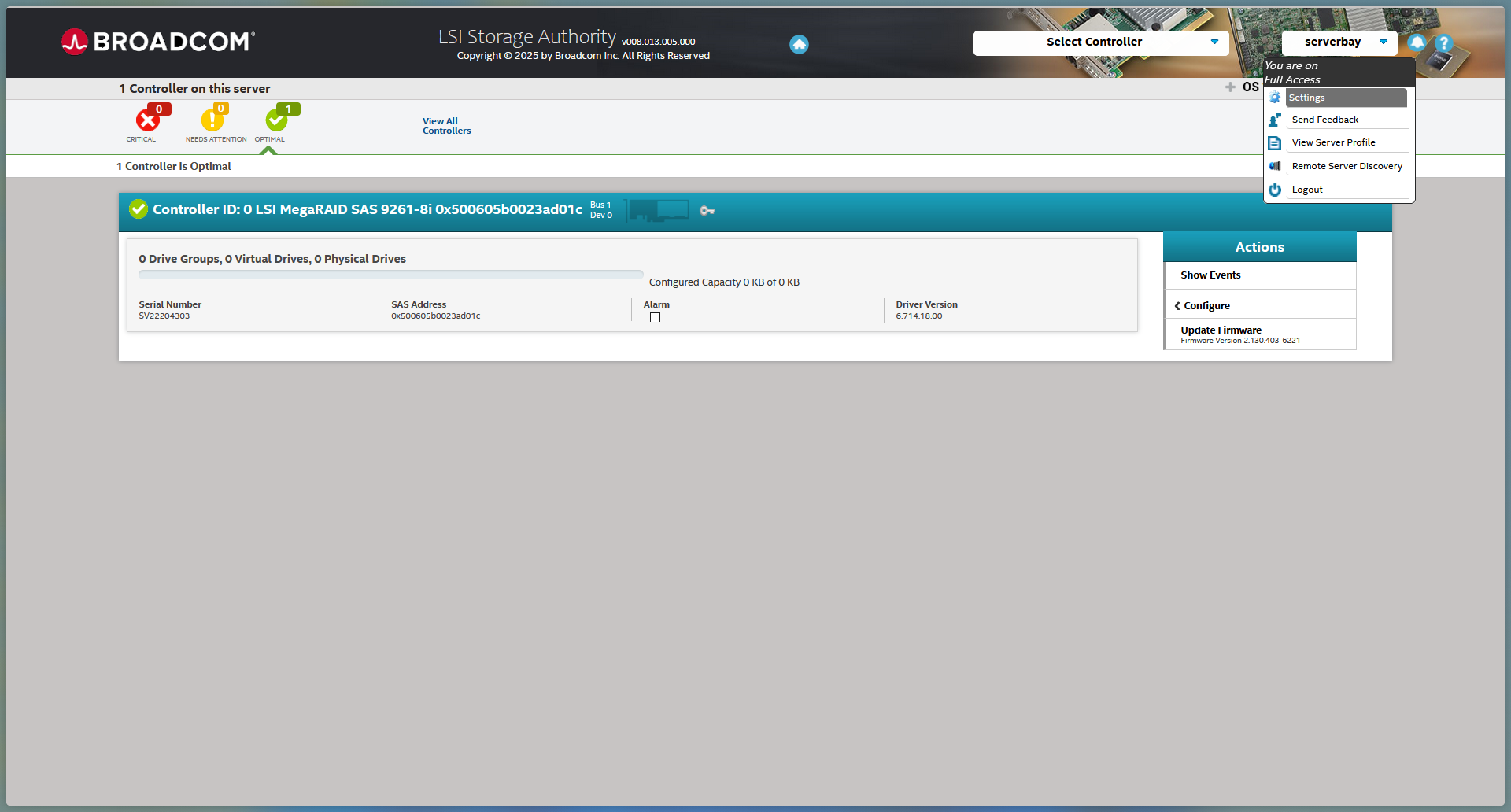Click the View Server Profile document icon
The width and height of the screenshot is (1511, 812).
tap(1275, 143)
